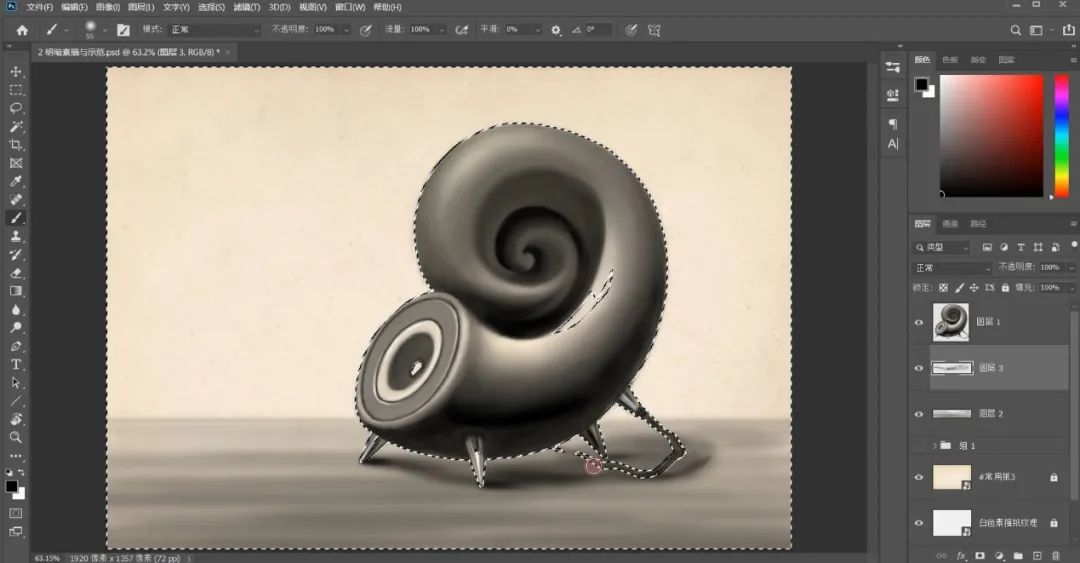The image size is (1080, 563).
Task: Toggle visibility of 图层 3 layer
Action: (918, 368)
